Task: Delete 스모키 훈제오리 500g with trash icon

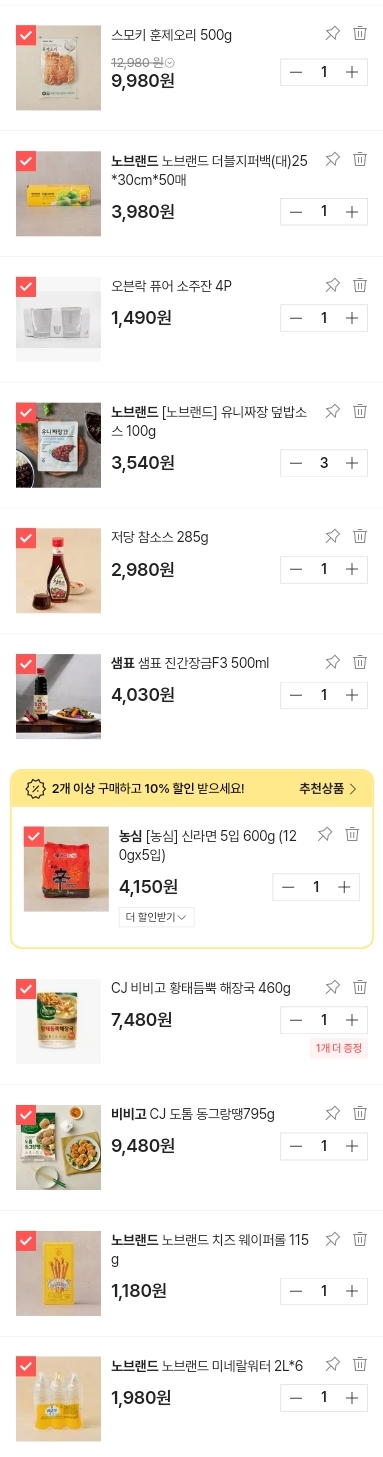Action: [x=360, y=33]
